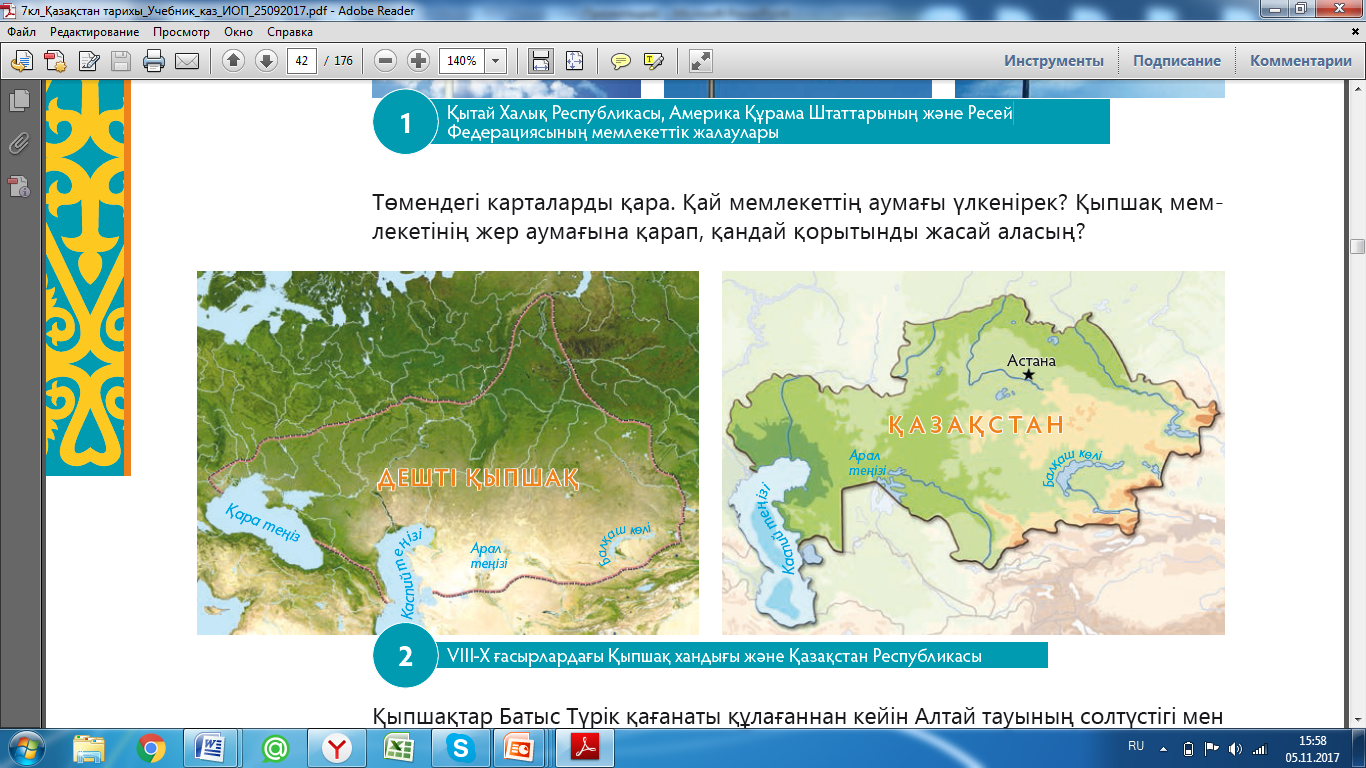The image size is (1366, 768).
Task: Open the Окно menu
Action: tap(239, 32)
